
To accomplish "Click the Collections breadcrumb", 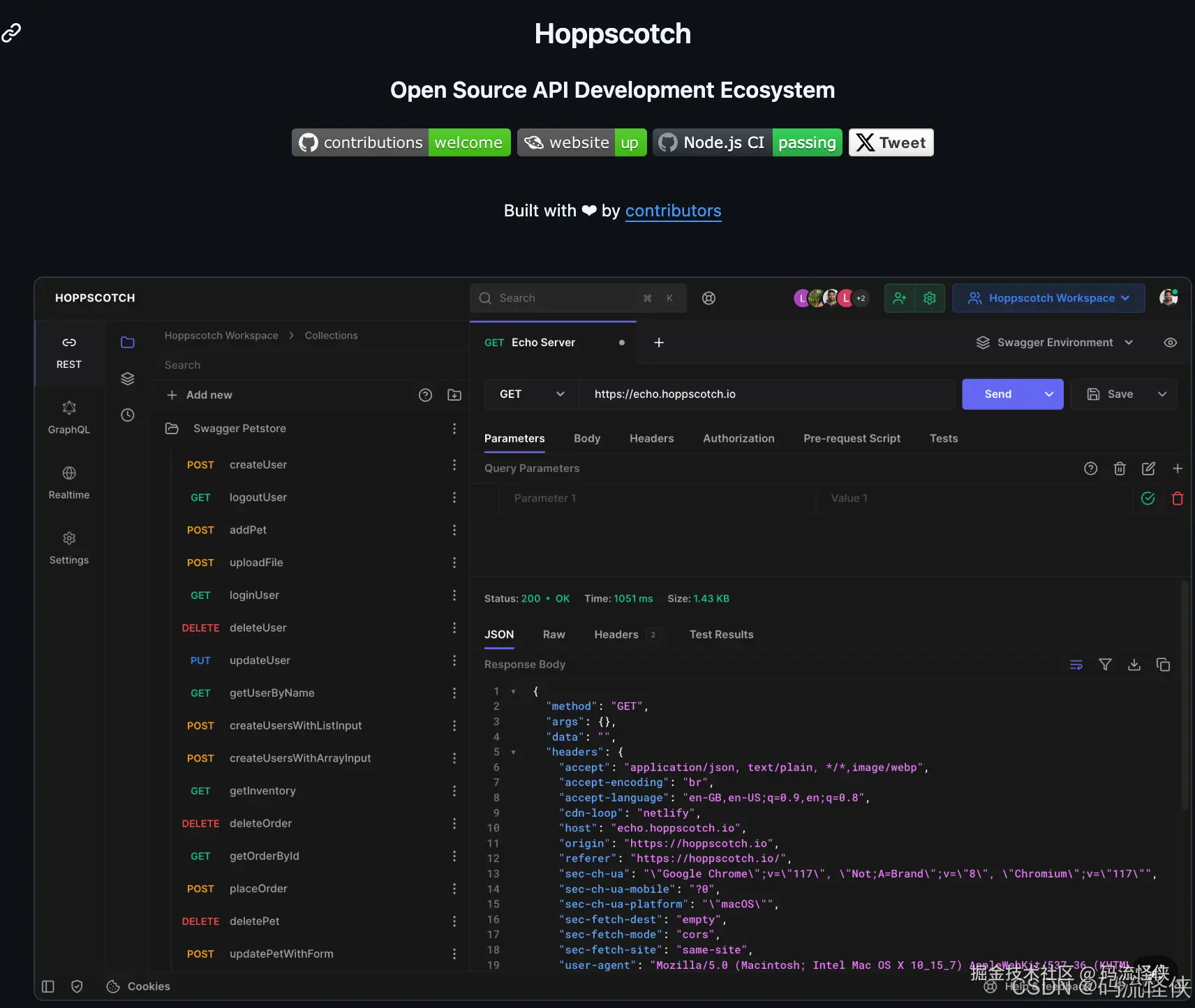I will [x=332, y=336].
